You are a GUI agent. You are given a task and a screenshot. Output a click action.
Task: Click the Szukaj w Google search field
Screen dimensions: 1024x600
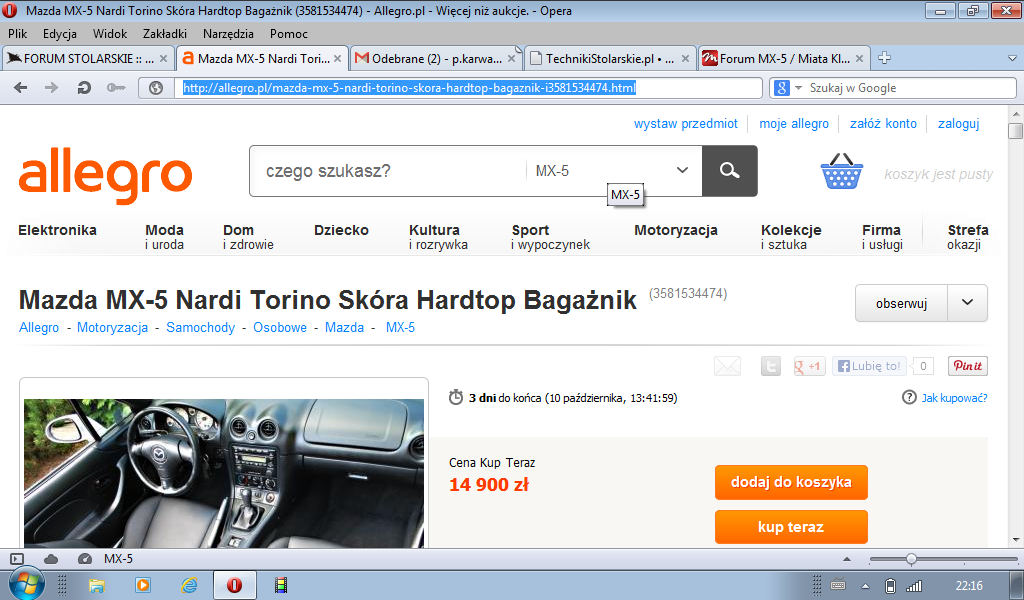[x=910, y=87]
